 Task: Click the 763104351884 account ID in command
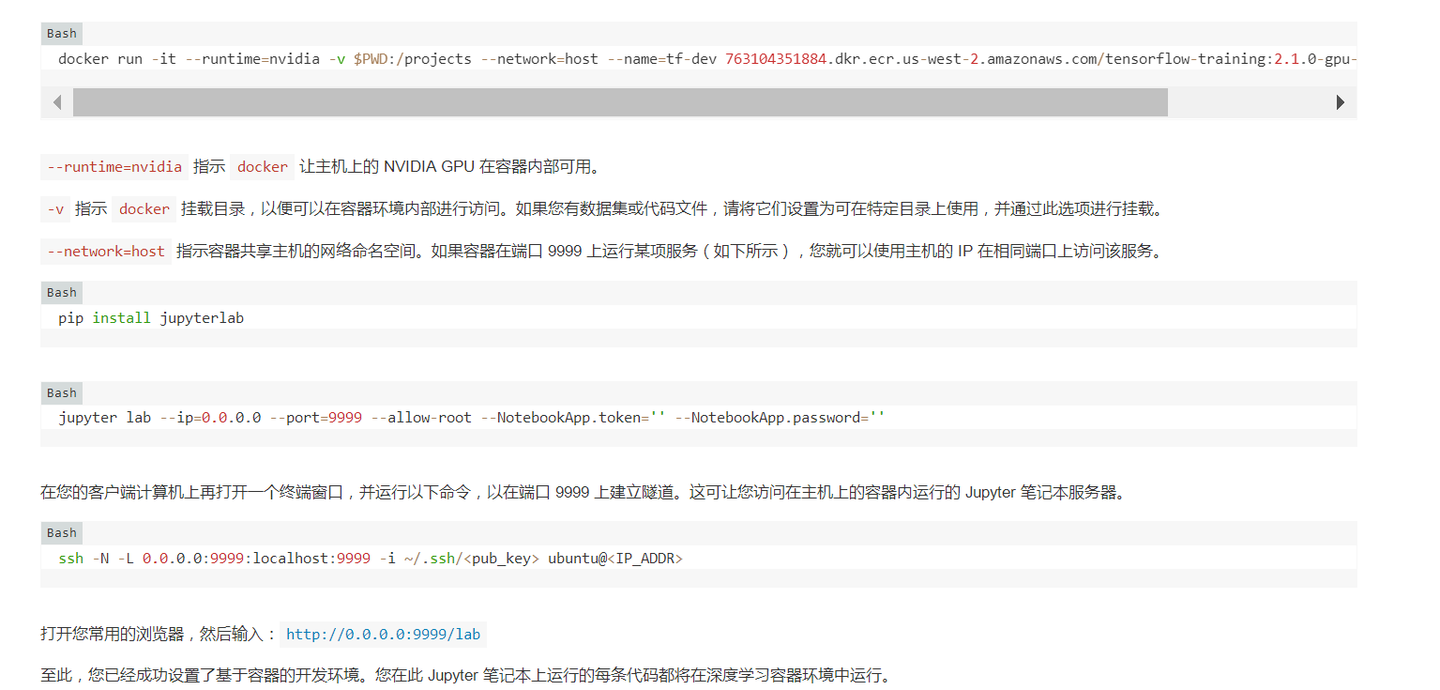click(776, 59)
